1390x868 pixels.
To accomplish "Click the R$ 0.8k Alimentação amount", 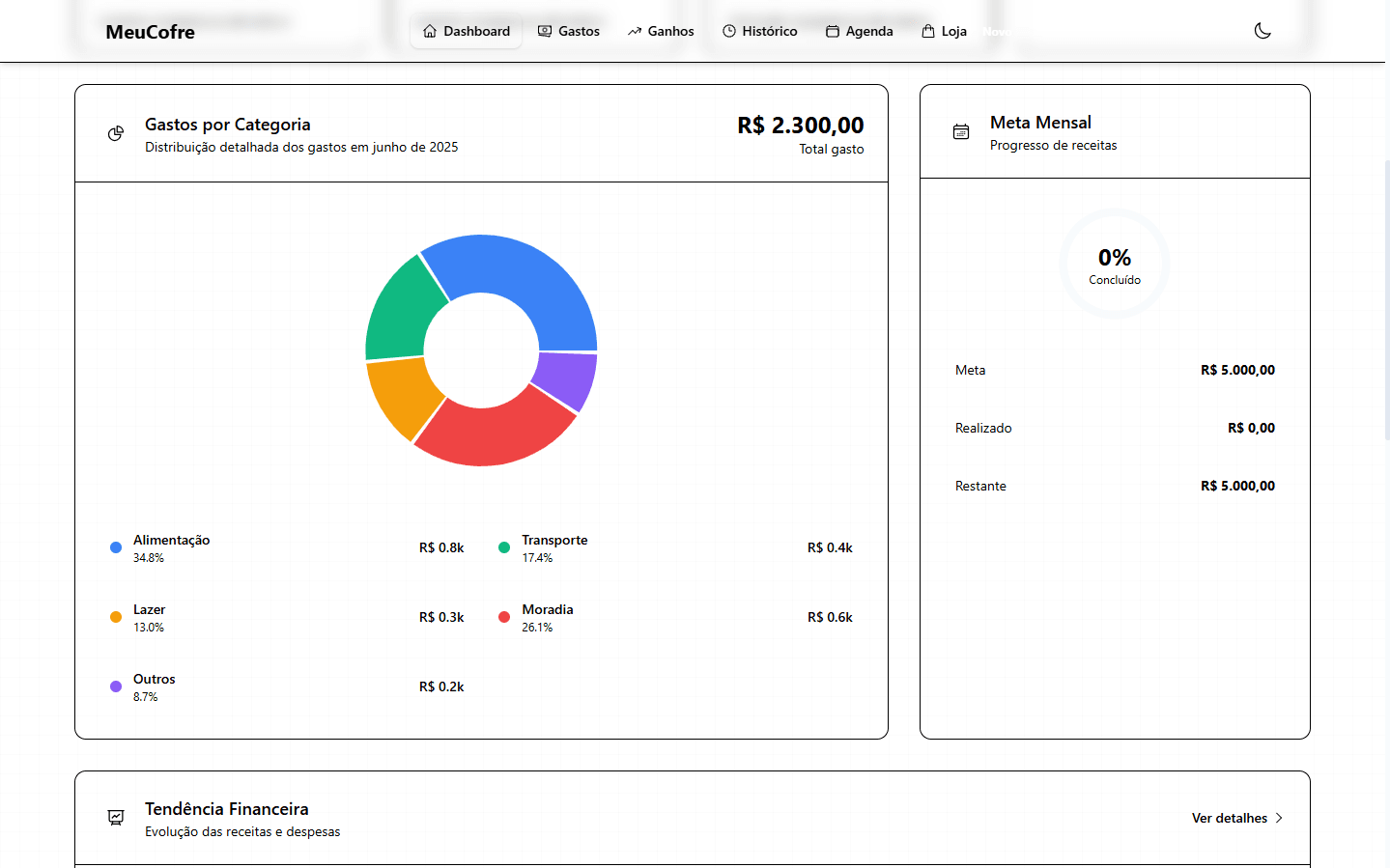I will (441, 547).
